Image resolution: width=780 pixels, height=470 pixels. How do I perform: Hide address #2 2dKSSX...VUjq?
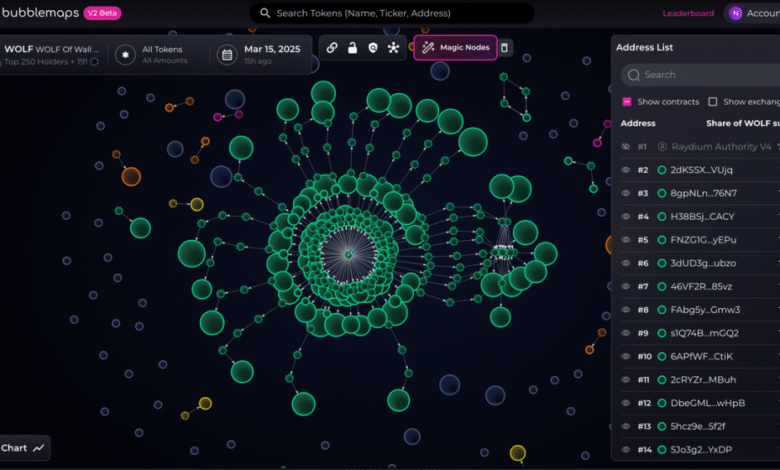coord(626,170)
